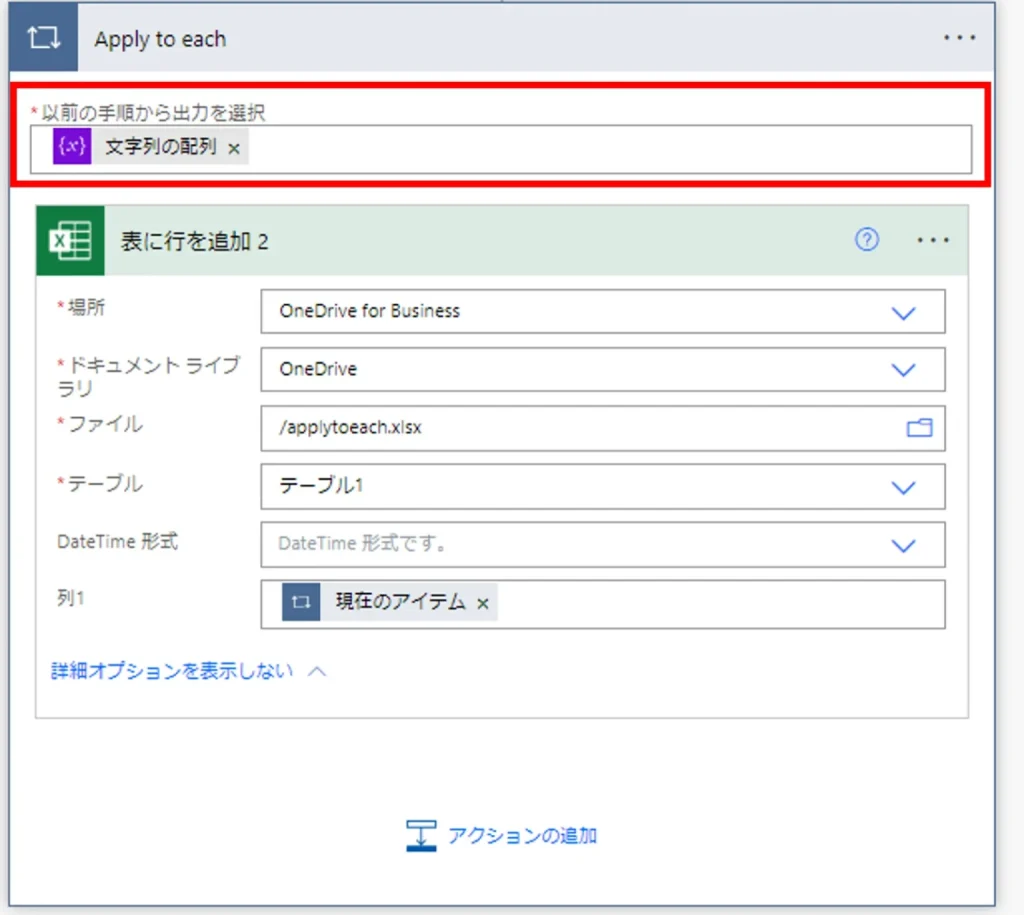Expand the テーブル dropdown showing テーブル1

[903, 487]
